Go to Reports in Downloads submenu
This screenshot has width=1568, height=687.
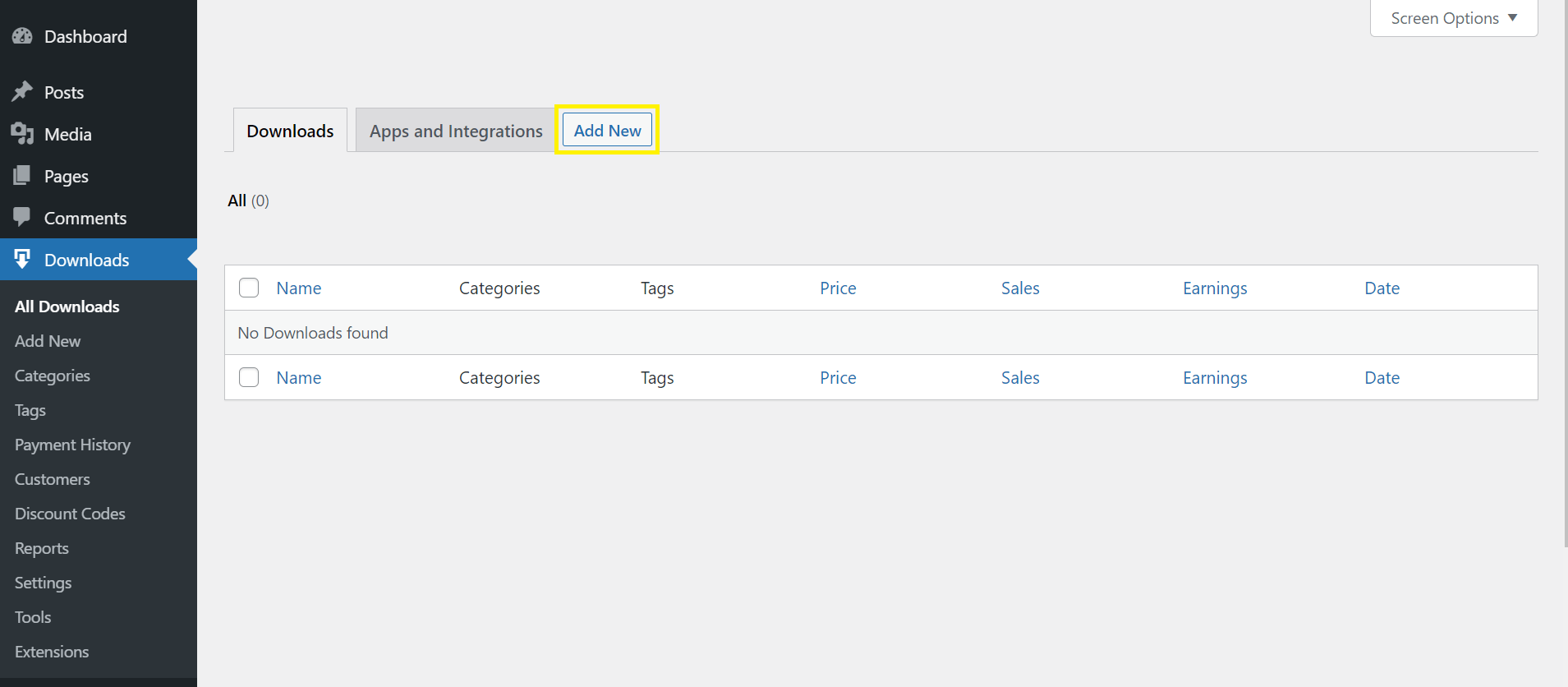pos(42,548)
